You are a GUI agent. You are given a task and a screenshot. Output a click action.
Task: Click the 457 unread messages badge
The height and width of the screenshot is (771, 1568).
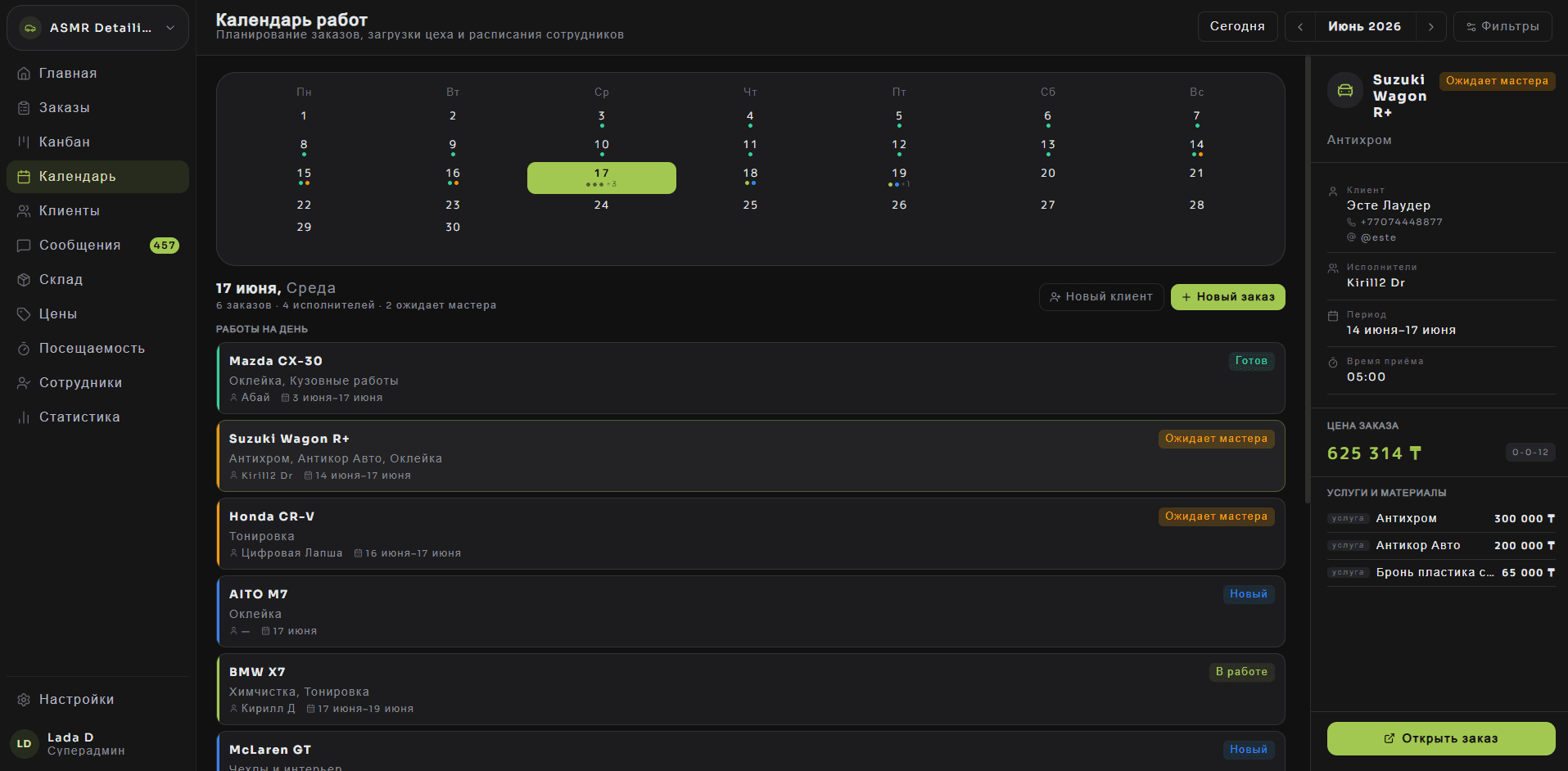pos(165,246)
